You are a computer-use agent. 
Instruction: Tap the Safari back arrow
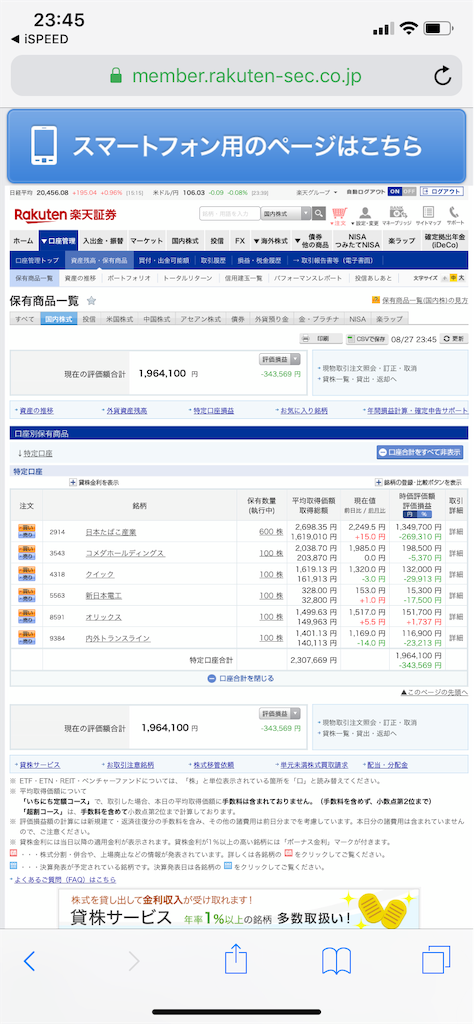(x=29, y=961)
